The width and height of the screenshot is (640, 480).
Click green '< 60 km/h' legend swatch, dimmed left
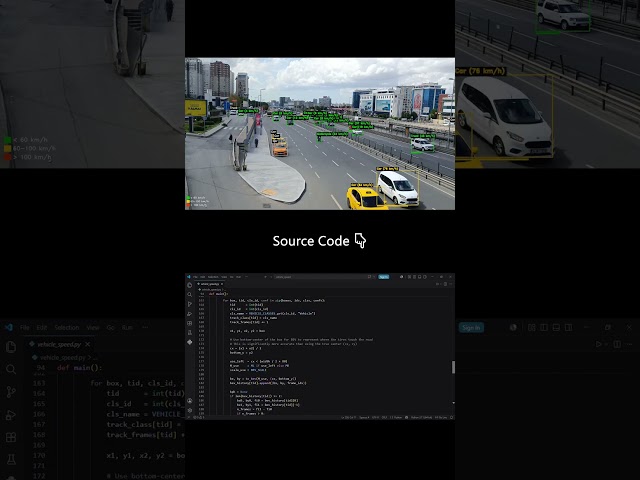point(7,140)
